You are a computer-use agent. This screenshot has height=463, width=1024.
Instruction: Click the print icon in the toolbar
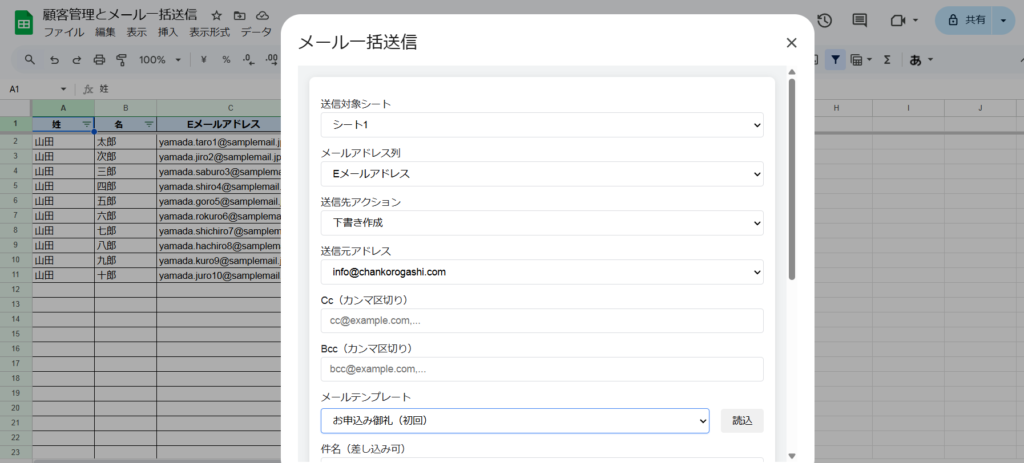point(100,60)
